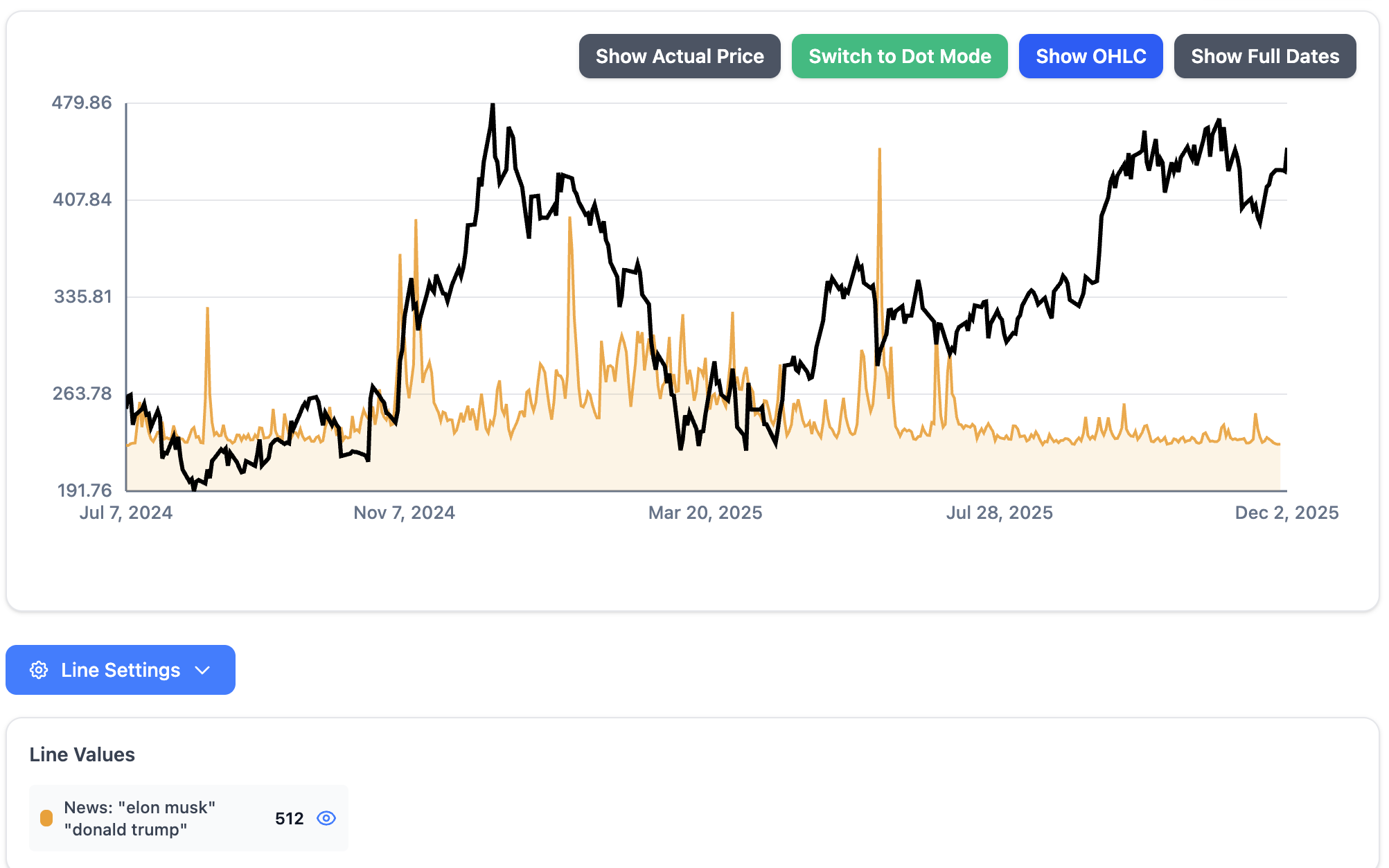The width and height of the screenshot is (1389, 868).
Task: Click the Mar 20, 2025 date label
Action: [705, 513]
